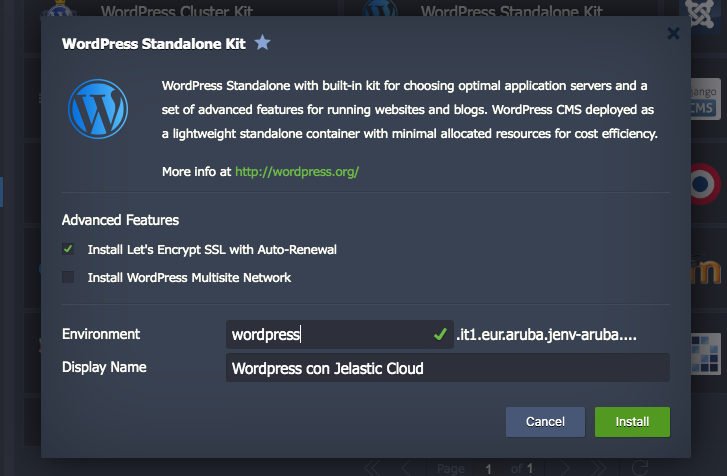
Task: Refresh the background marketplace list
Action: coord(640,468)
